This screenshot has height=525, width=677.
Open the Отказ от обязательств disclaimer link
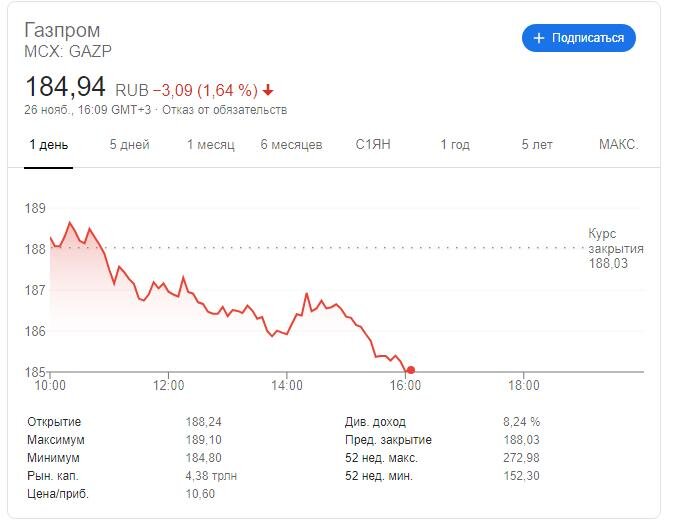[x=225, y=110]
